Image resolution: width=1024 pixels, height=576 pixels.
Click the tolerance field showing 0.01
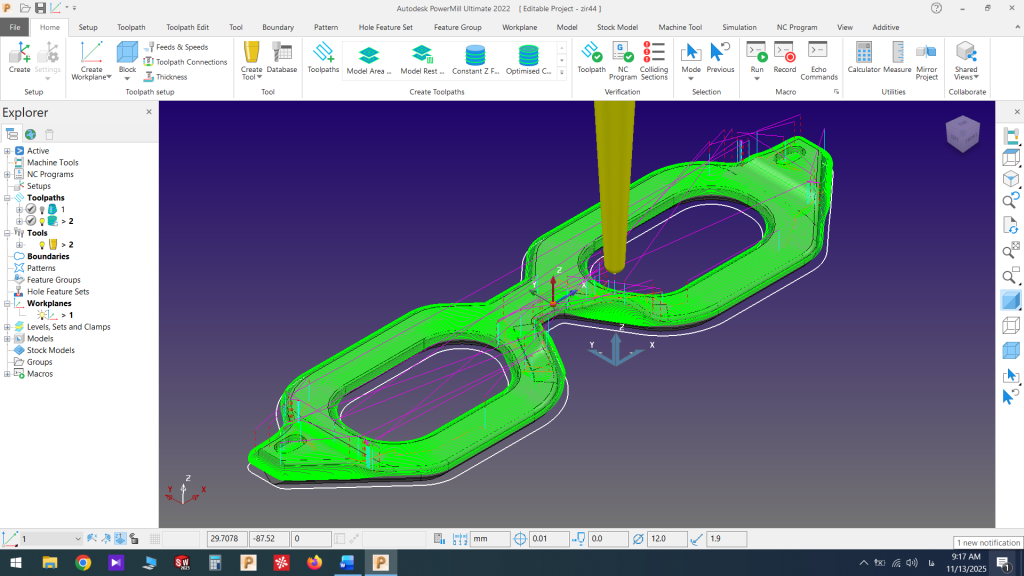(x=549, y=539)
